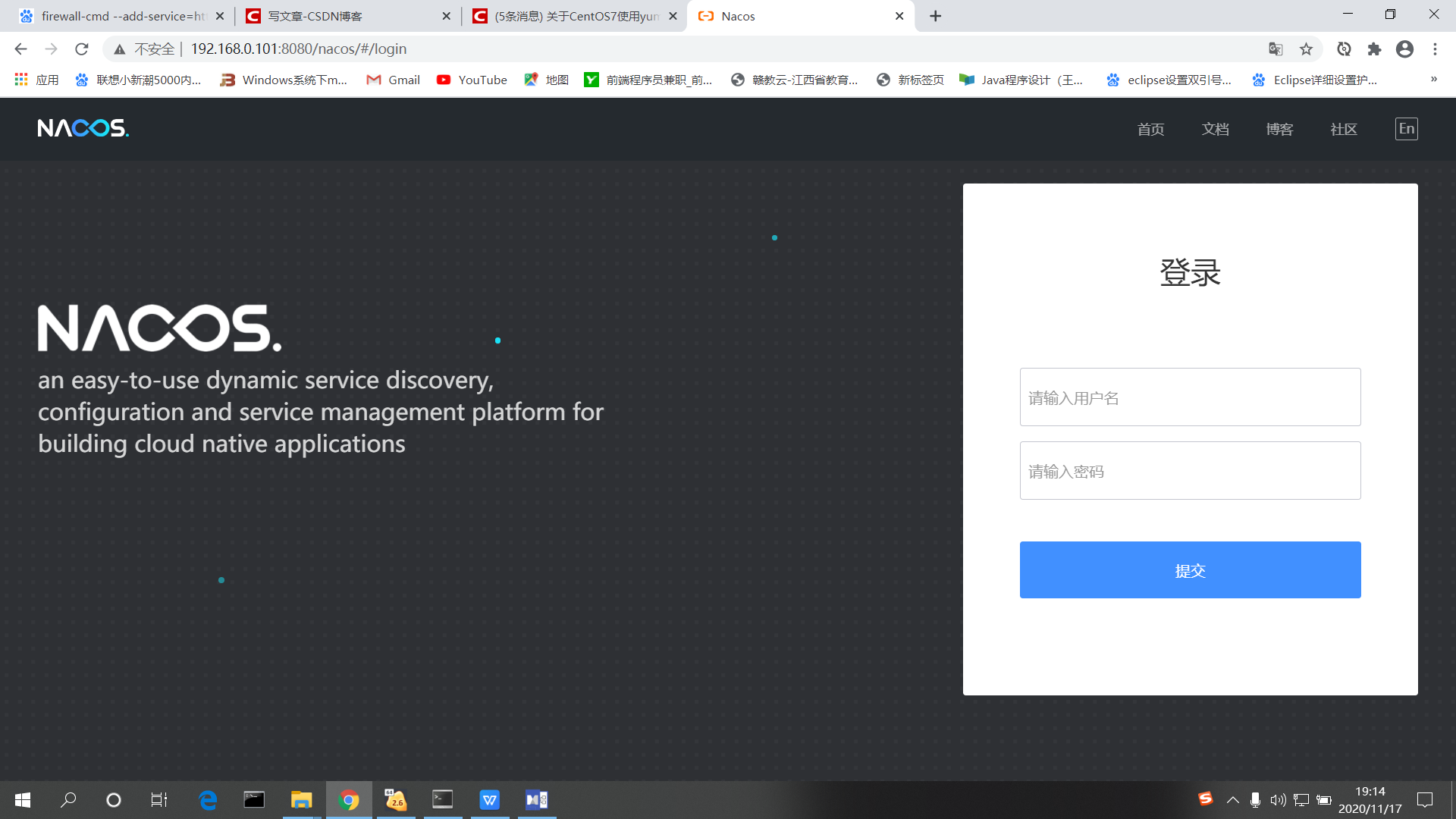Open the Windows系统下m... bookmark
1456x819 pixels.
click(284, 80)
